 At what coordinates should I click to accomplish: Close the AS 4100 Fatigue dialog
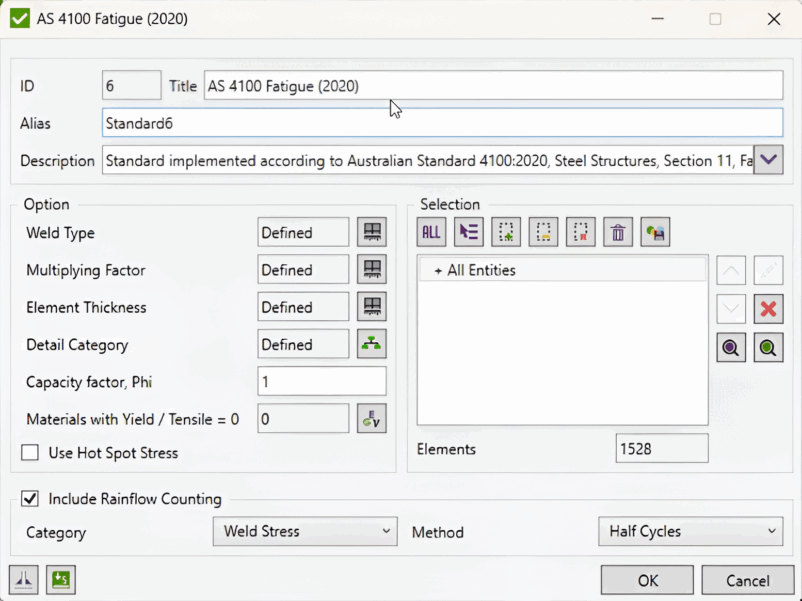[774, 19]
